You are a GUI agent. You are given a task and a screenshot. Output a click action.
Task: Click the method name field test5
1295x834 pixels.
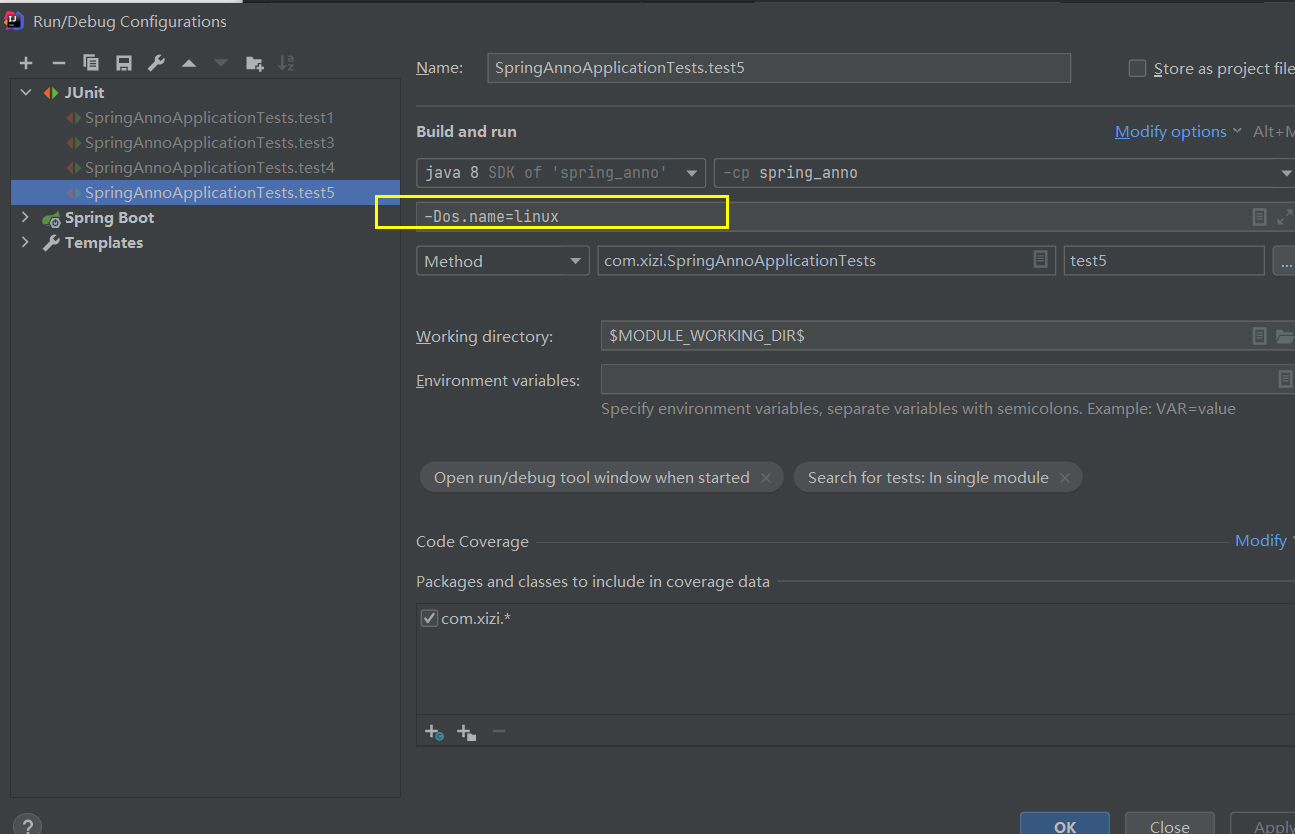[x=1164, y=261]
